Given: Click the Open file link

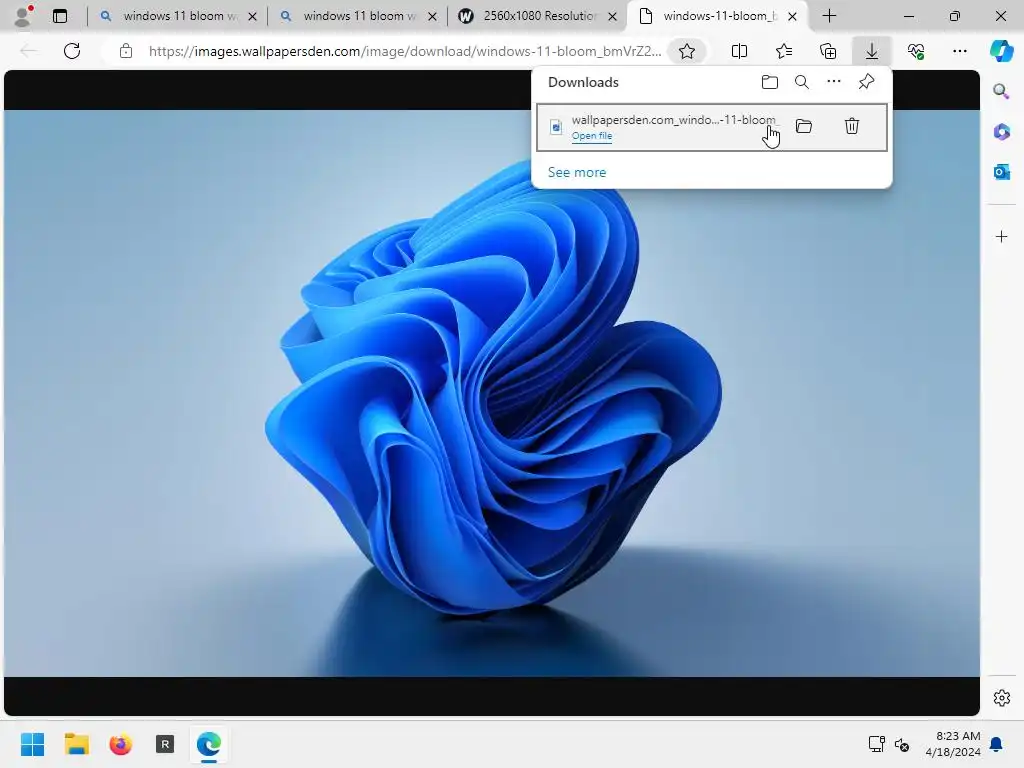Looking at the screenshot, I should coord(592,136).
